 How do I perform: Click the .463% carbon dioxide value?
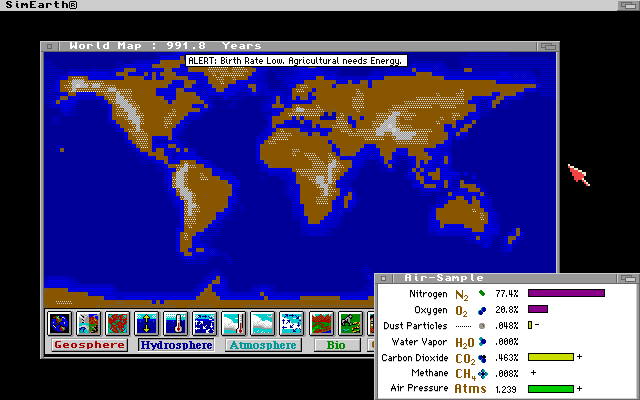pos(507,358)
